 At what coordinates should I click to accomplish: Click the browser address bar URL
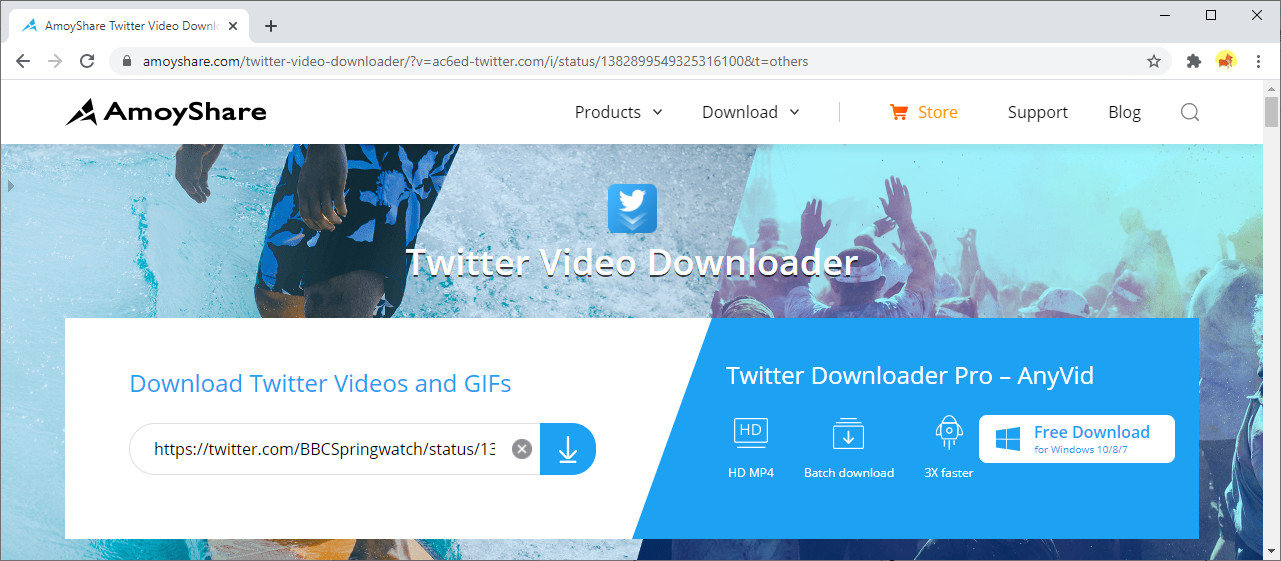pyautogui.click(x=475, y=61)
